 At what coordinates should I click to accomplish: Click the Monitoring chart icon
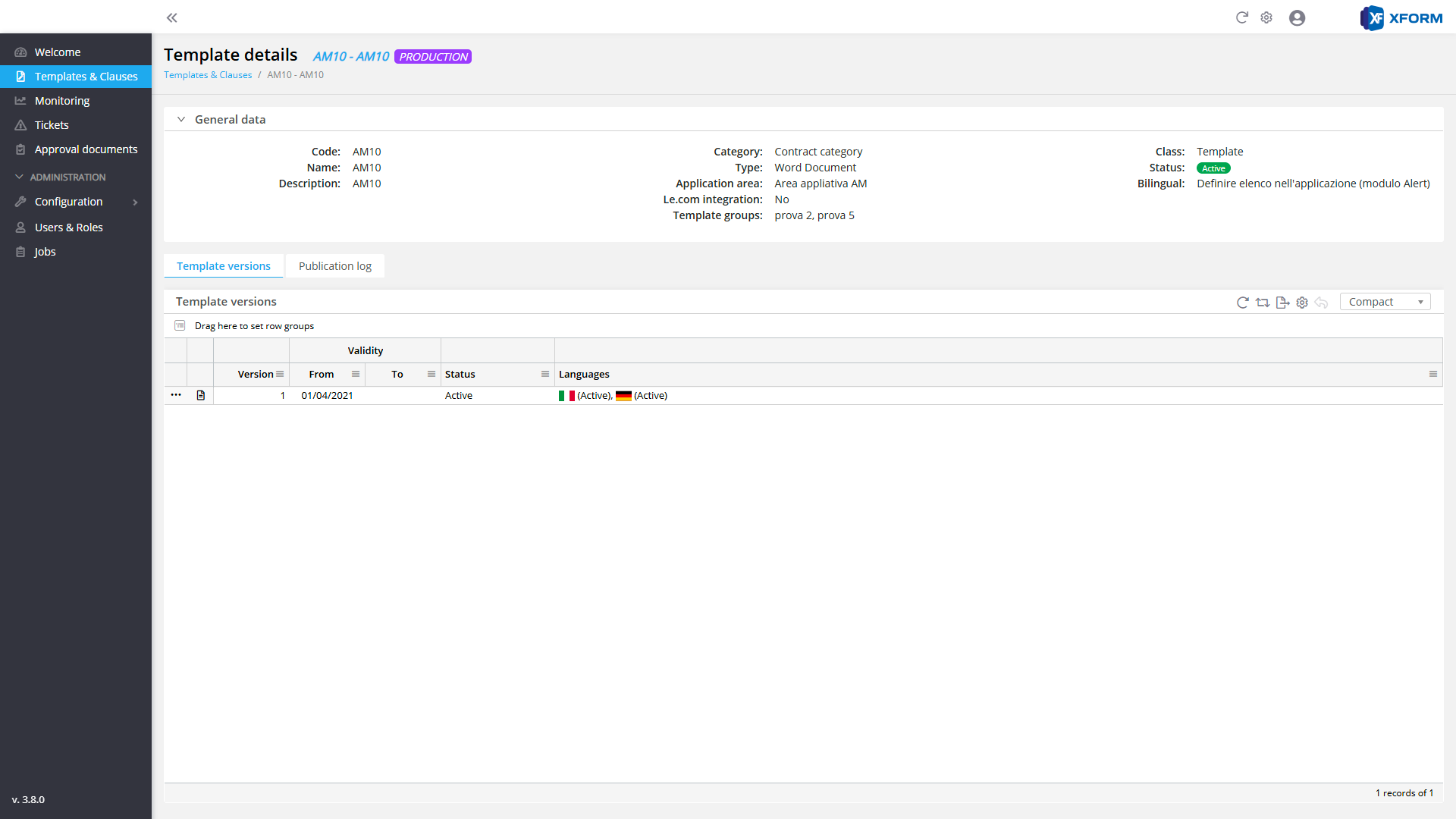pyautogui.click(x=20, y=101)
